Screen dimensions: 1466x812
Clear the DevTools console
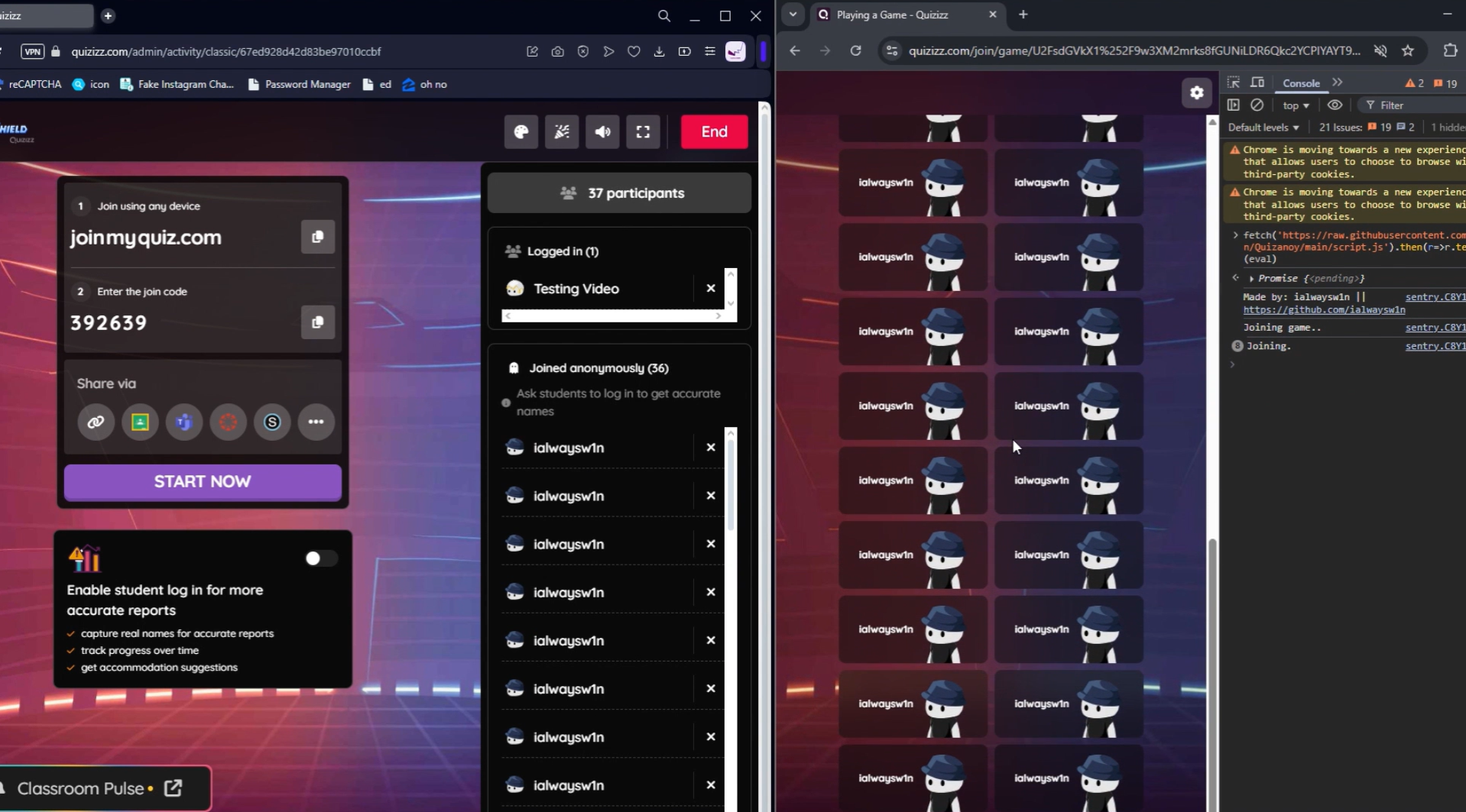(1257, 105)
